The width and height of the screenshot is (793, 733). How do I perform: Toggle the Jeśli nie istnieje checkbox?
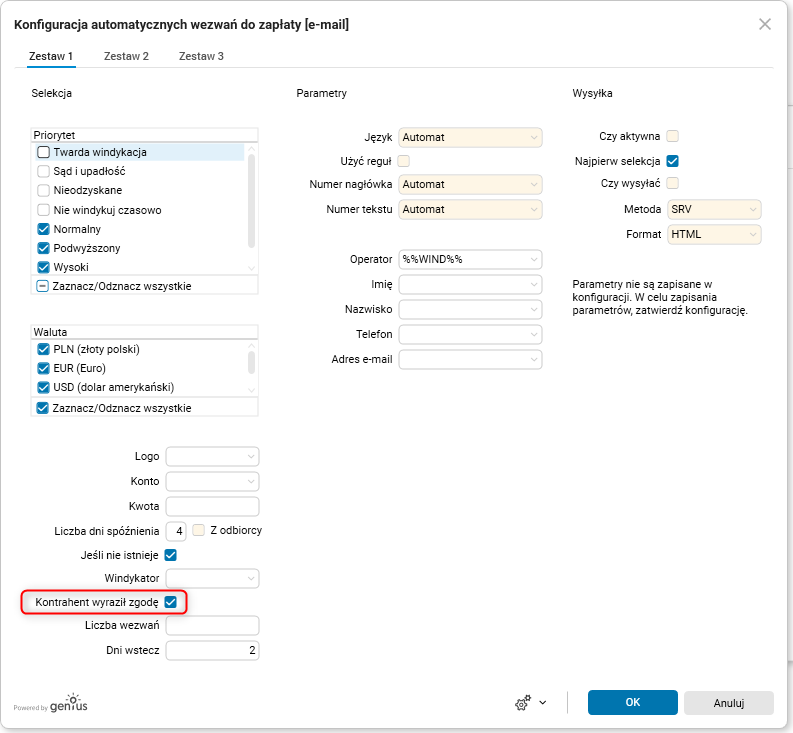click(x=171, y=555)
